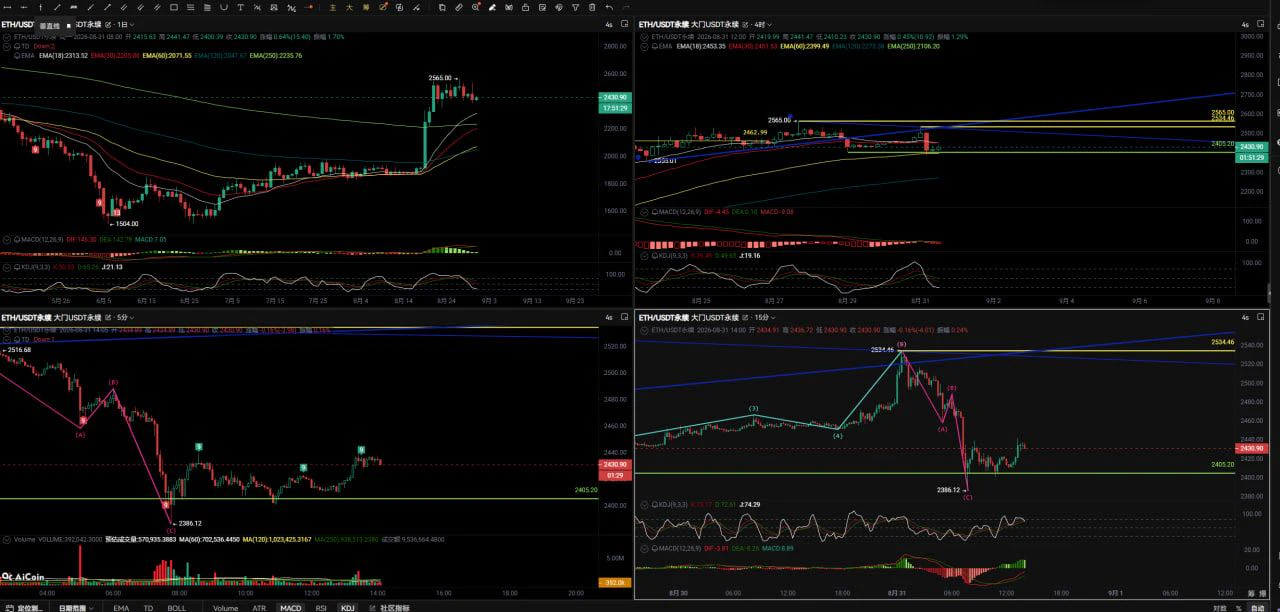Select the measuring ruler tool

pos(458,7)
